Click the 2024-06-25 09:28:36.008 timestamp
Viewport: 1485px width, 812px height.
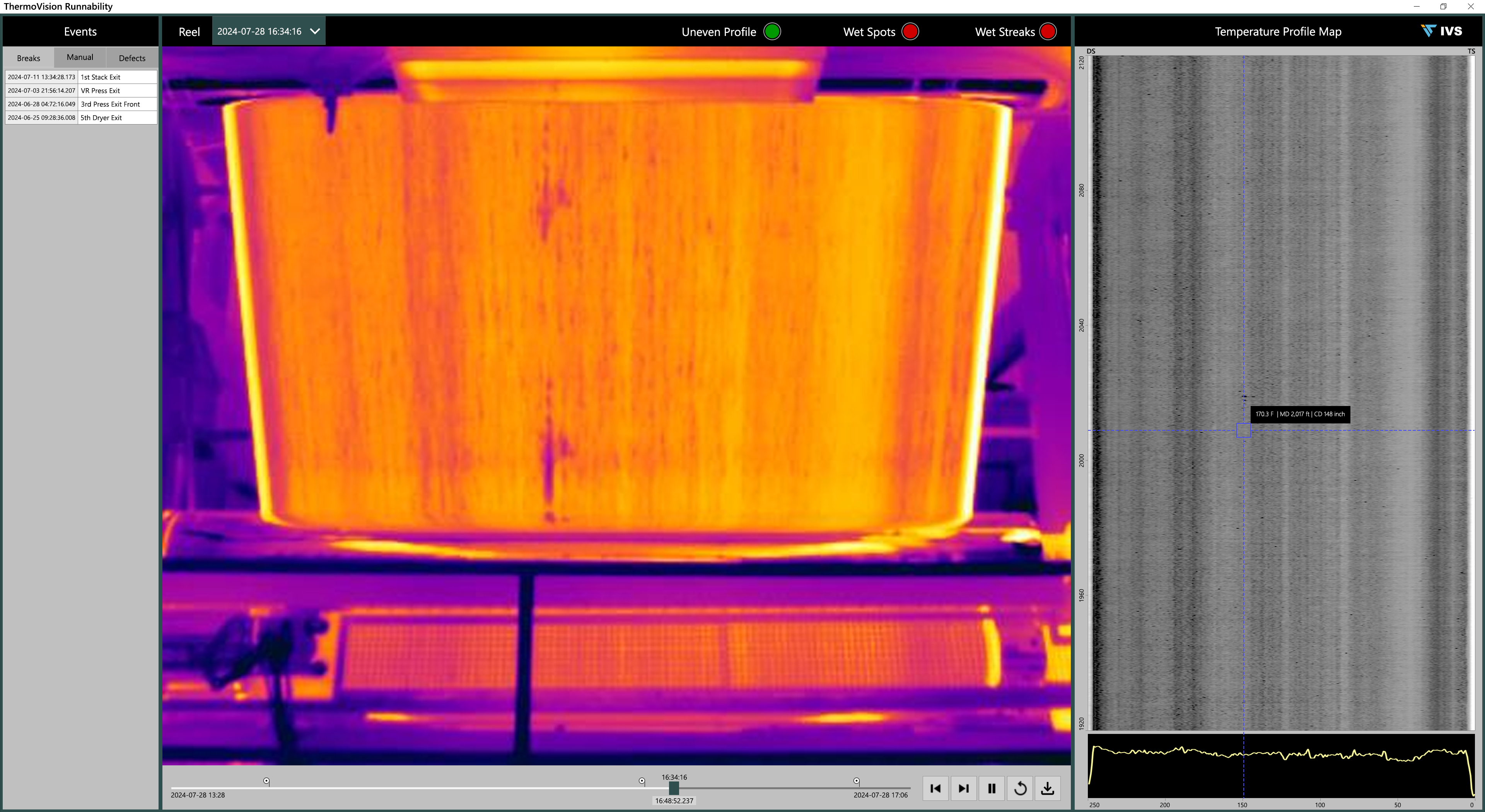(41, 118)
